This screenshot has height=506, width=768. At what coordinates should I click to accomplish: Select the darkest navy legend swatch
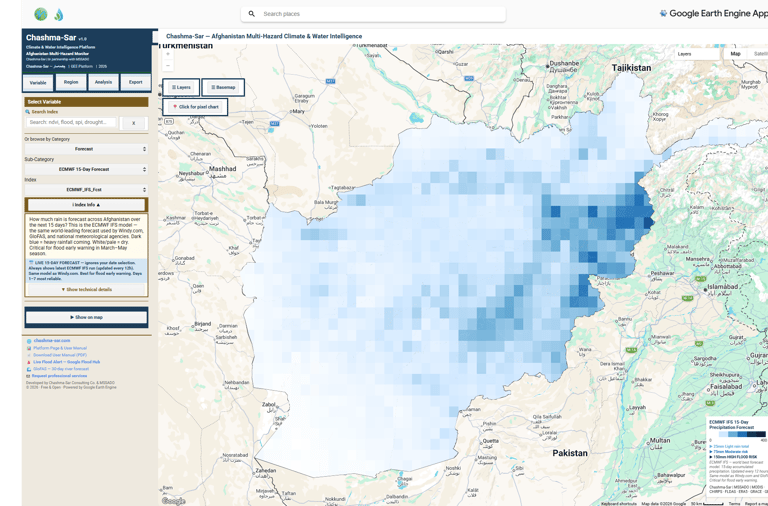pos(761,434)
